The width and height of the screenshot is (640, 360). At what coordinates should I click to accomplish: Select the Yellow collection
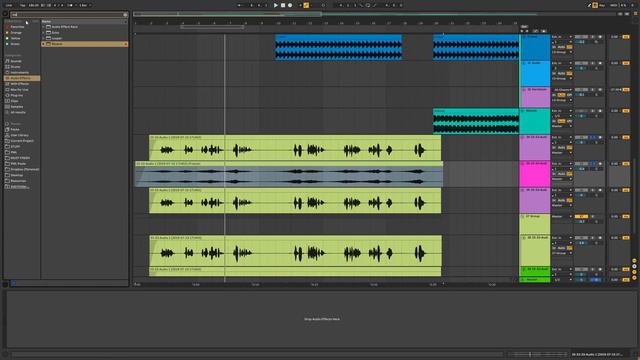pyautogui.click(x=15, y=38)
